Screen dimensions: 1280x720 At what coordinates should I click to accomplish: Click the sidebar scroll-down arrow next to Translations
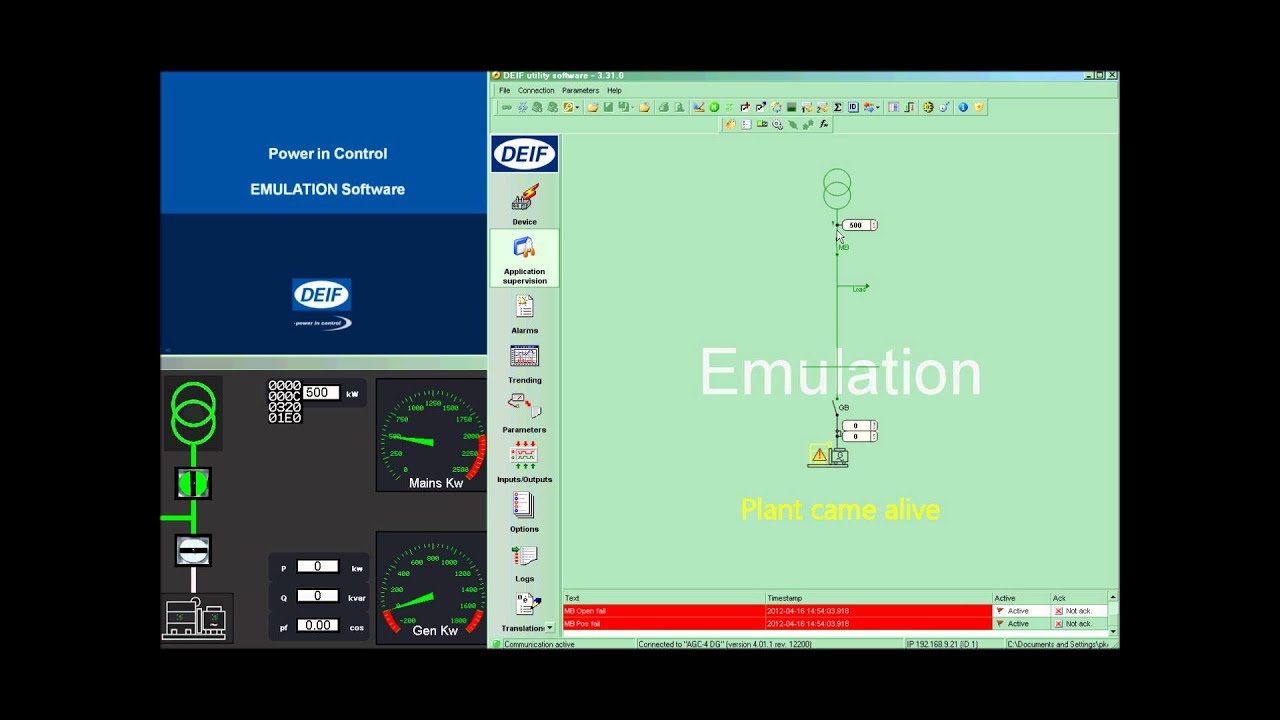[550, 628]
